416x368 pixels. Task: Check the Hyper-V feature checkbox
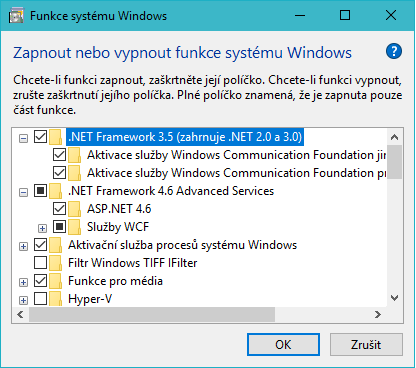point(41,299)
